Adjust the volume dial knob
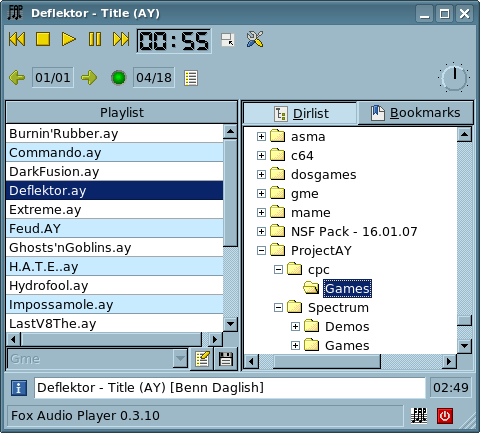 tap(454, 78)
